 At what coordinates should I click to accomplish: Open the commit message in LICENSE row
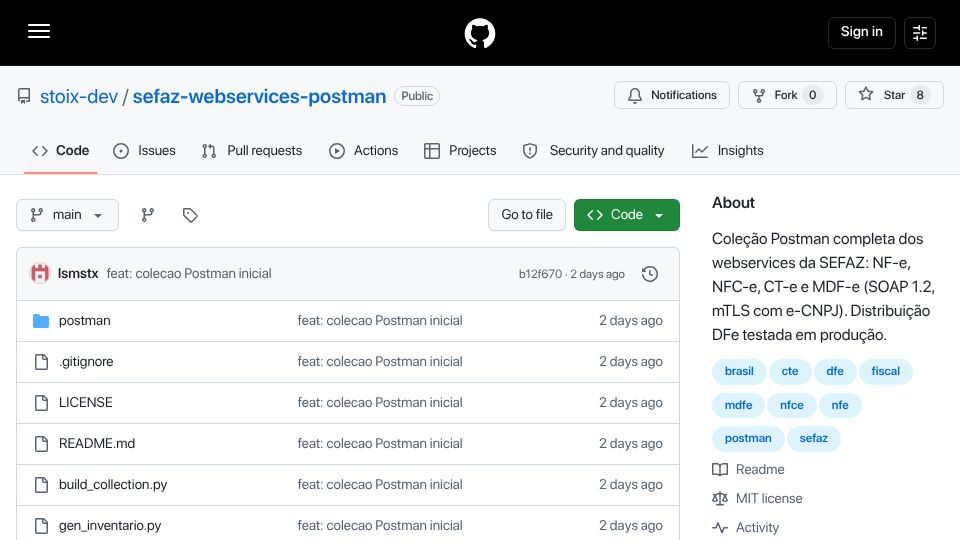coord(380,403)
